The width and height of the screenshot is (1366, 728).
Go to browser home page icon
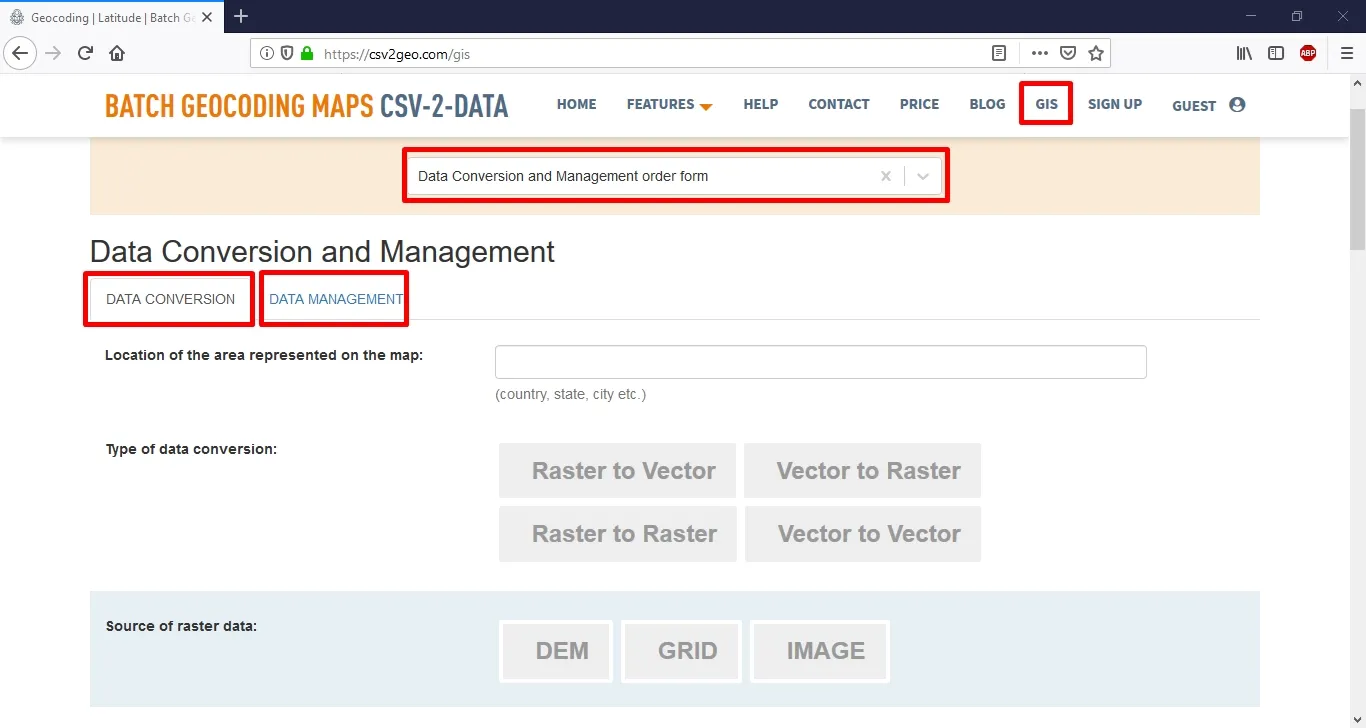[117, 54]
